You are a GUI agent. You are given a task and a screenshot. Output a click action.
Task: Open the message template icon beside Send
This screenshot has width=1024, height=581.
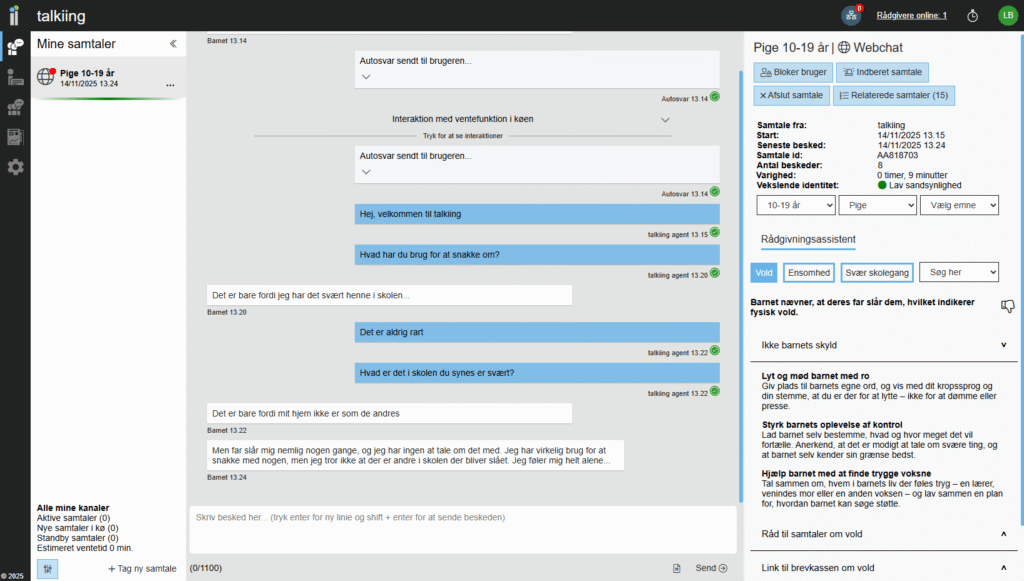coord(677,568)
